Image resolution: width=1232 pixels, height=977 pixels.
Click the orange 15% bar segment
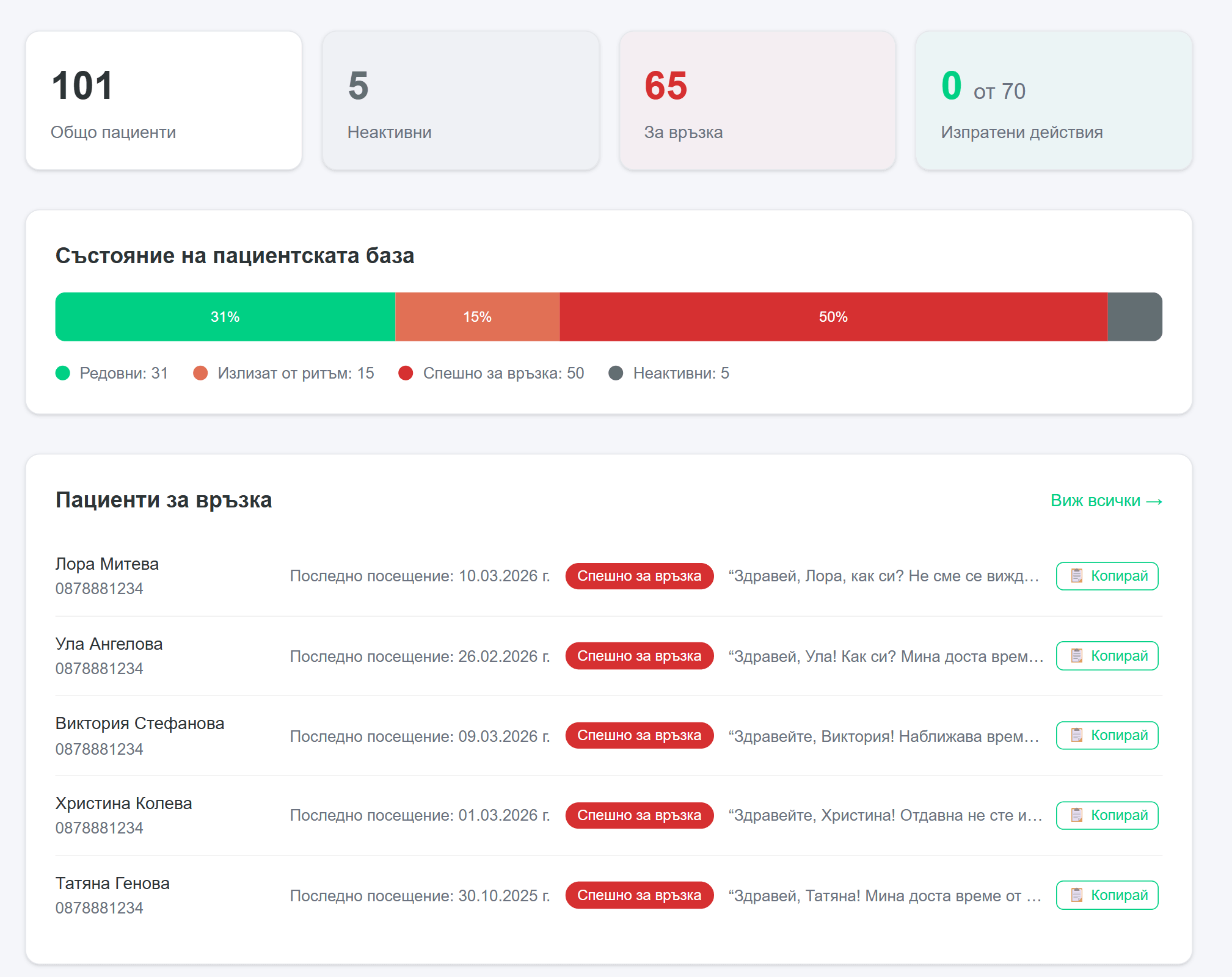point(478,317)
